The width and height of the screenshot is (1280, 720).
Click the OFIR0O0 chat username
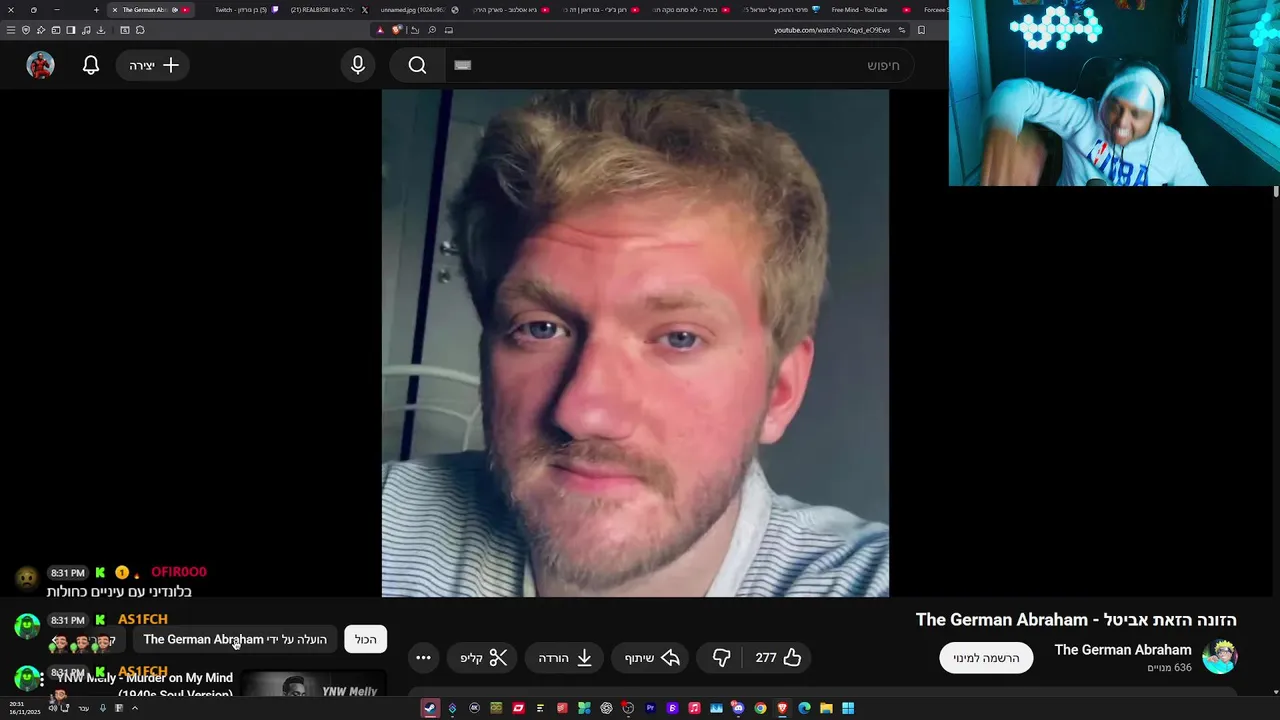coord(179,572)
